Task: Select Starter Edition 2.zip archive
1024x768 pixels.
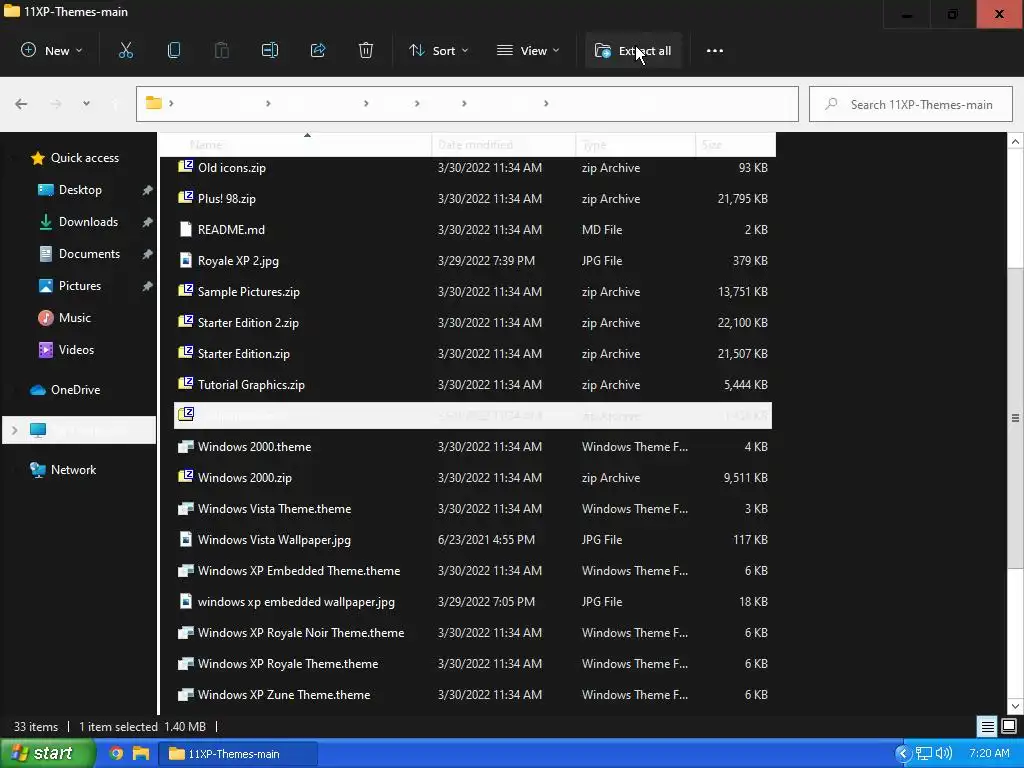Action: [473, 323]
